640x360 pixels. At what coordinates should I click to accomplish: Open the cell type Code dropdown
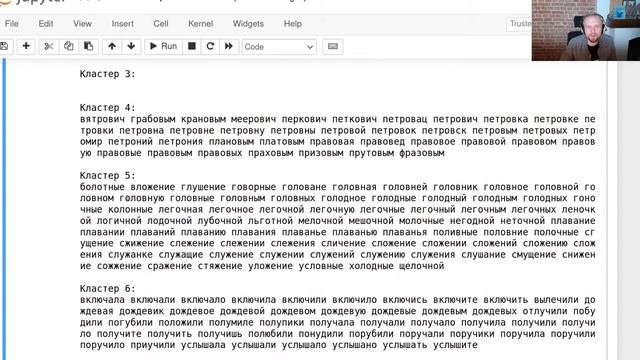click(279, 47)
